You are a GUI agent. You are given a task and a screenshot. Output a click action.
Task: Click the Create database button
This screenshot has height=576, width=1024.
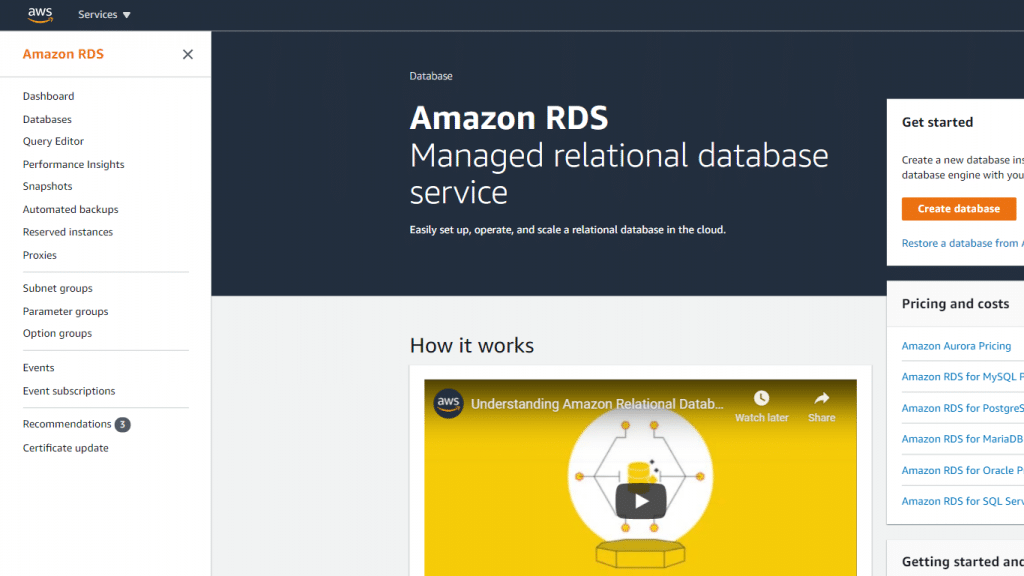point(958,209)
